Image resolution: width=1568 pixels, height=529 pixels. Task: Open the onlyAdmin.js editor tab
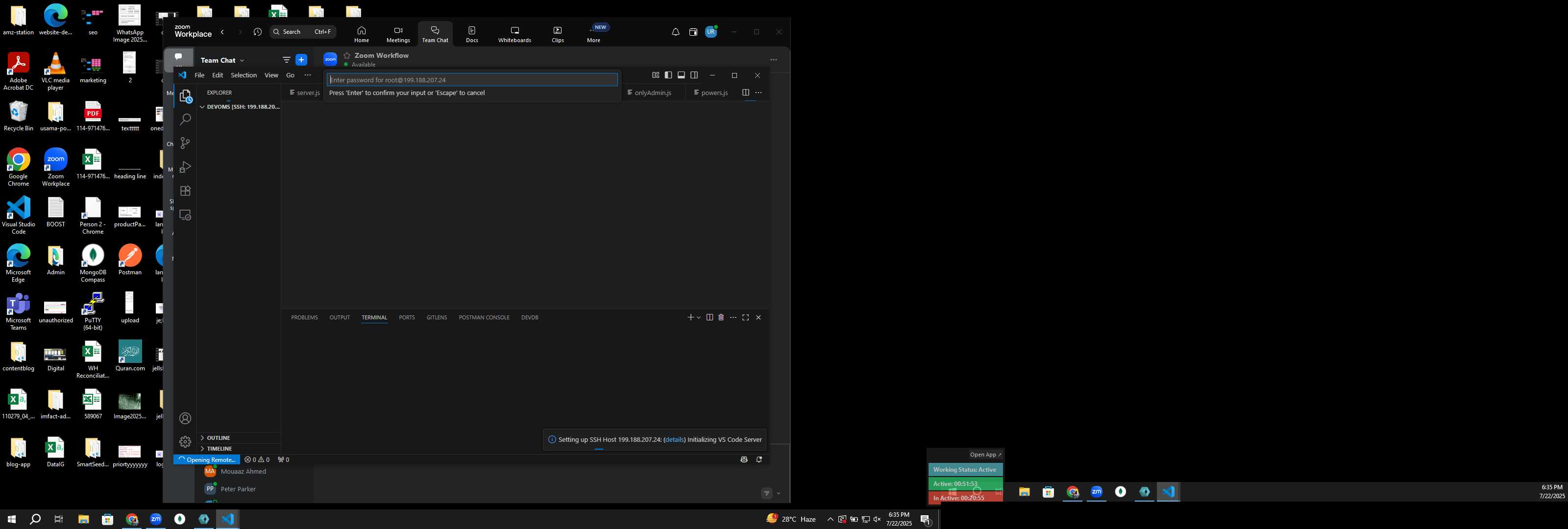[653, 93]
